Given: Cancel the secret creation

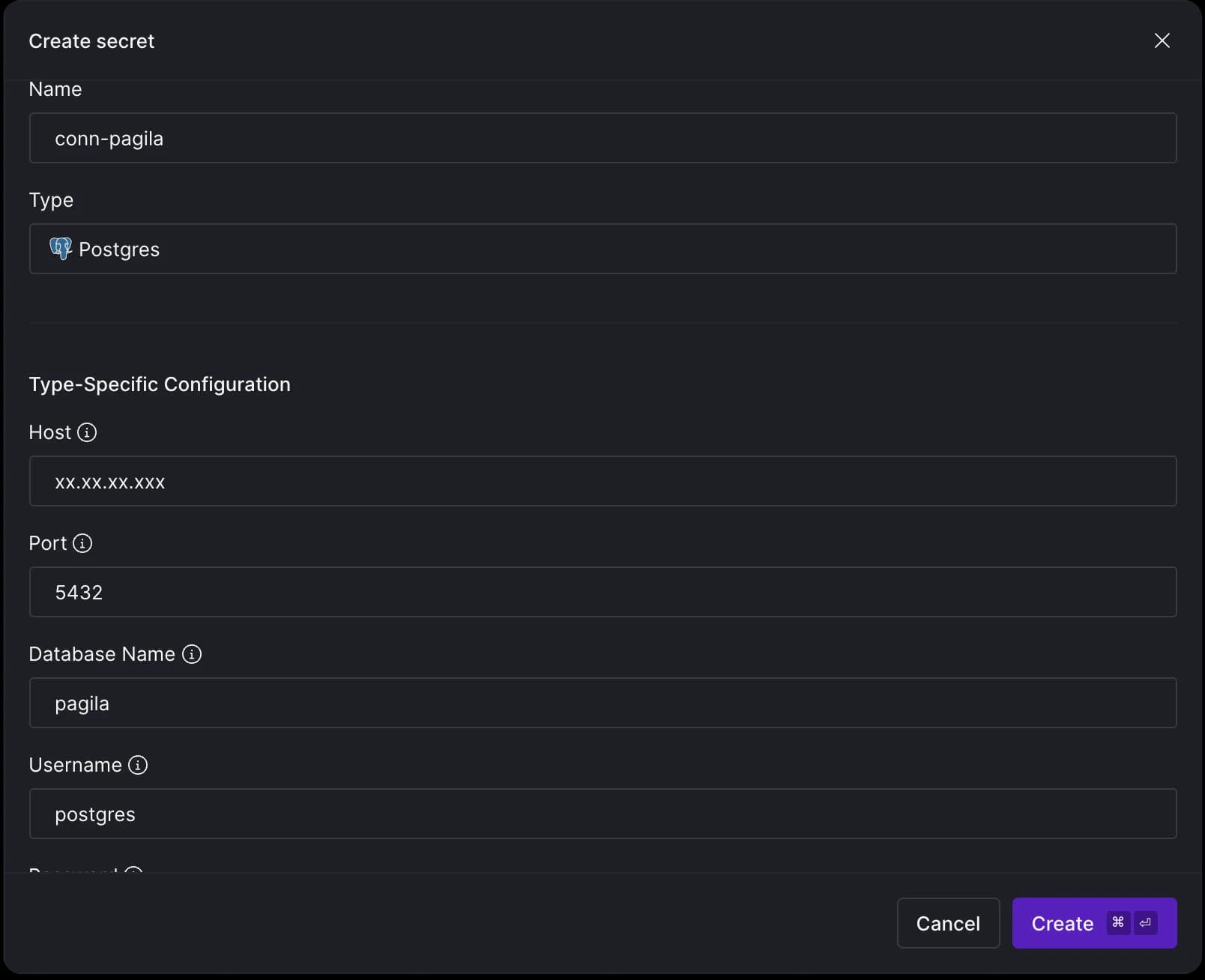Looking at the screenshot, I should pos(948,923).
